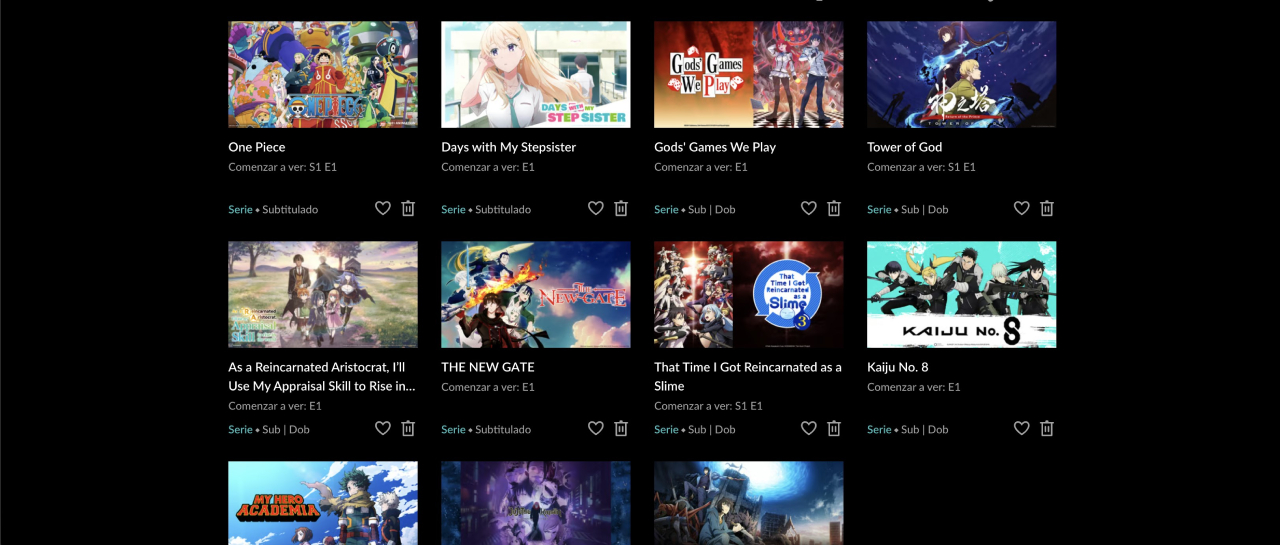Viewport: 1280px width, 545px height.
Task: Select the Tower of God thumbnail
Action: pyautogui.click(x=961, y=75)
